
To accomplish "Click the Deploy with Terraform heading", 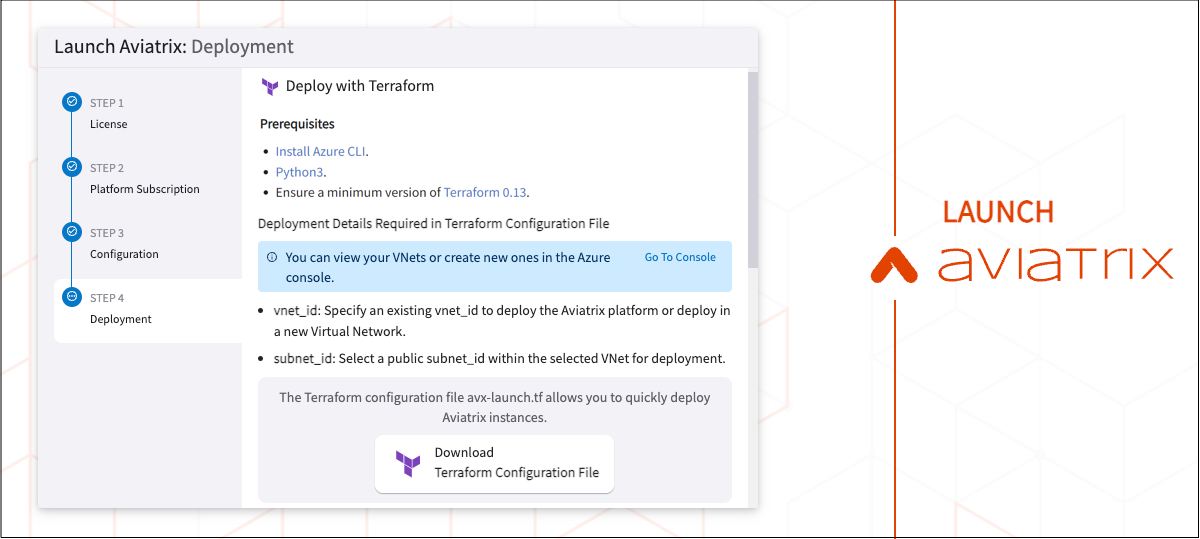I will [360, 86].
